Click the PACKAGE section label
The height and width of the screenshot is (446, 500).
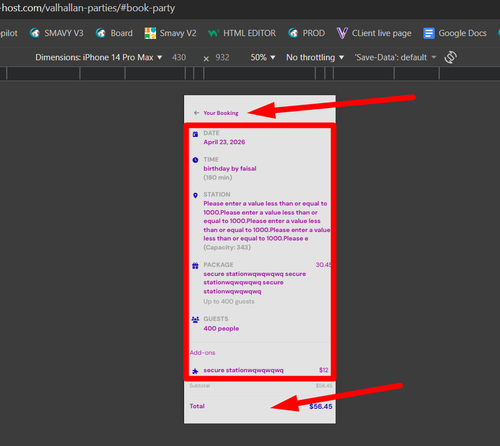218,265
